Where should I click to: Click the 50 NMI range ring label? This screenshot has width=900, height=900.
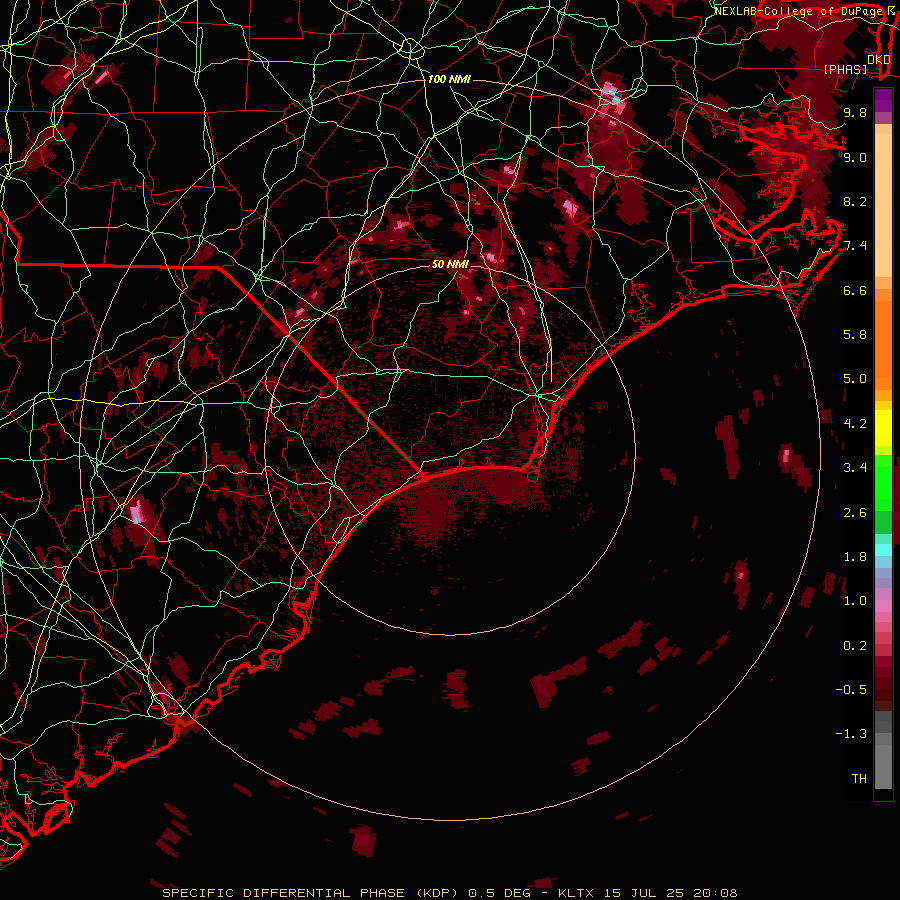(x=450, y=264)
